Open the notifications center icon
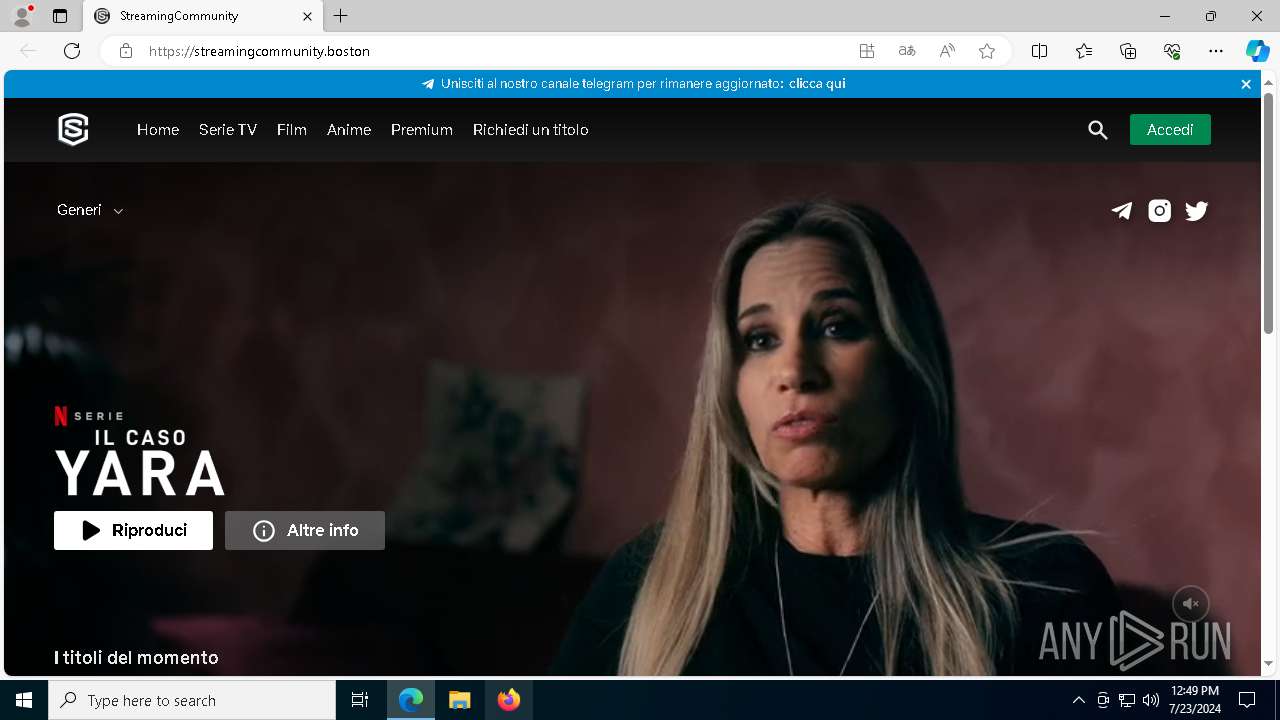The width and height of the screenshot is (1280, 720). [1247, 700]
